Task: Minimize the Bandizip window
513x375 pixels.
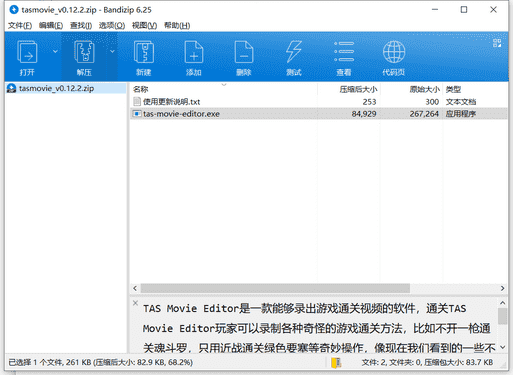Action: (435, 10)
